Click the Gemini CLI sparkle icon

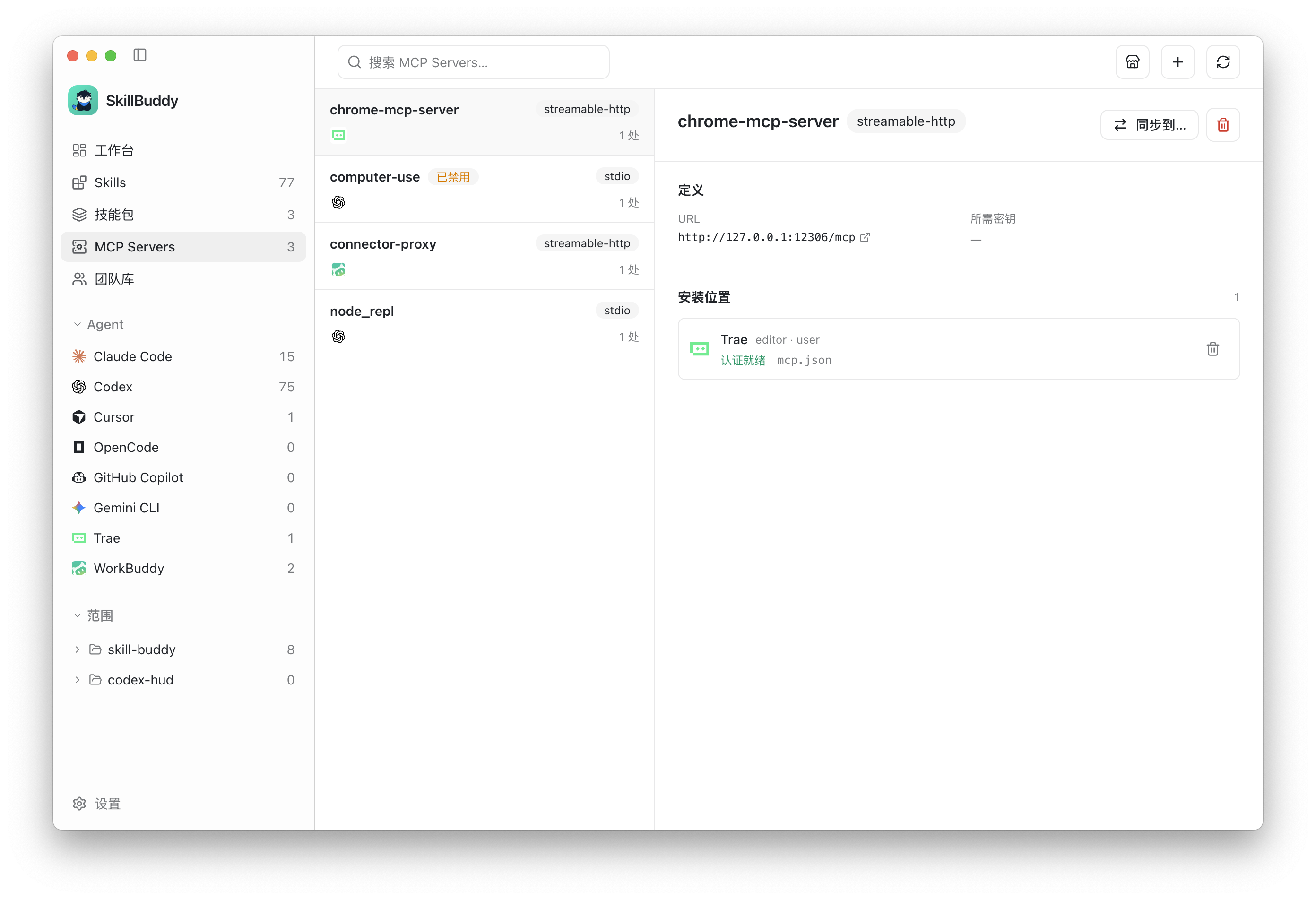[79, 508]
